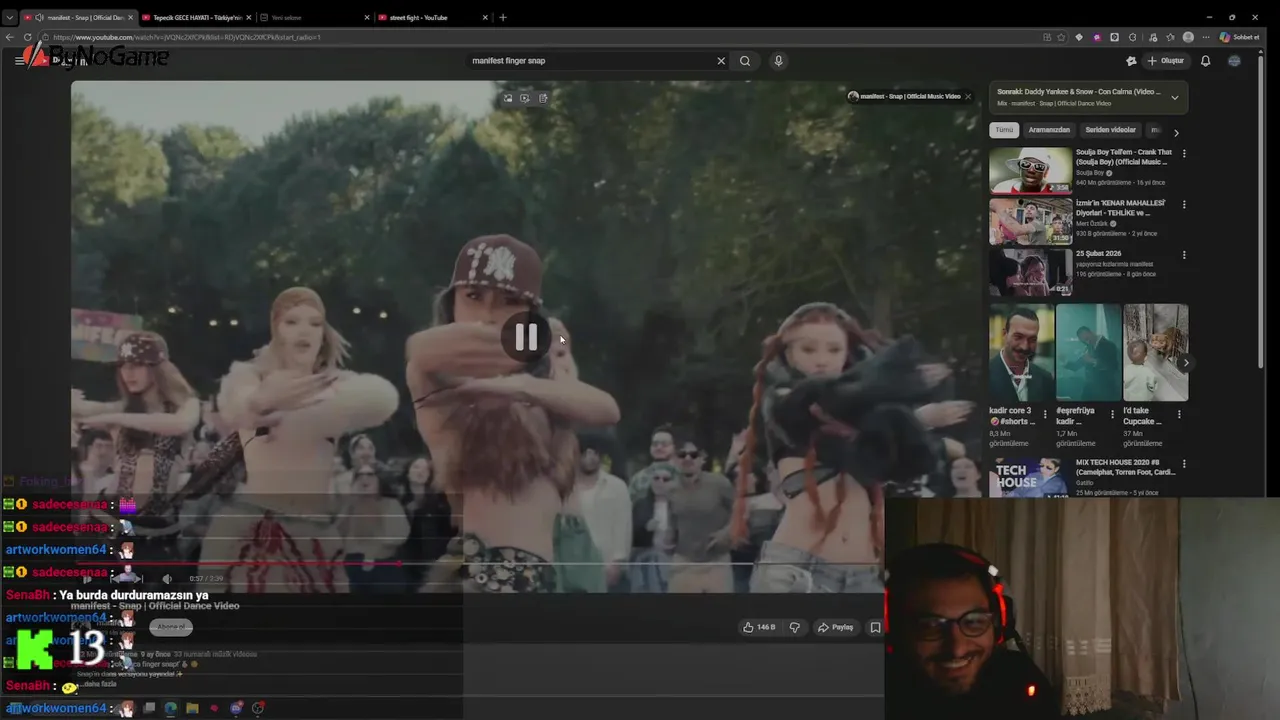Open the 25 Şubat 2026 video
1280x720 pixels.
(1030, 271)
